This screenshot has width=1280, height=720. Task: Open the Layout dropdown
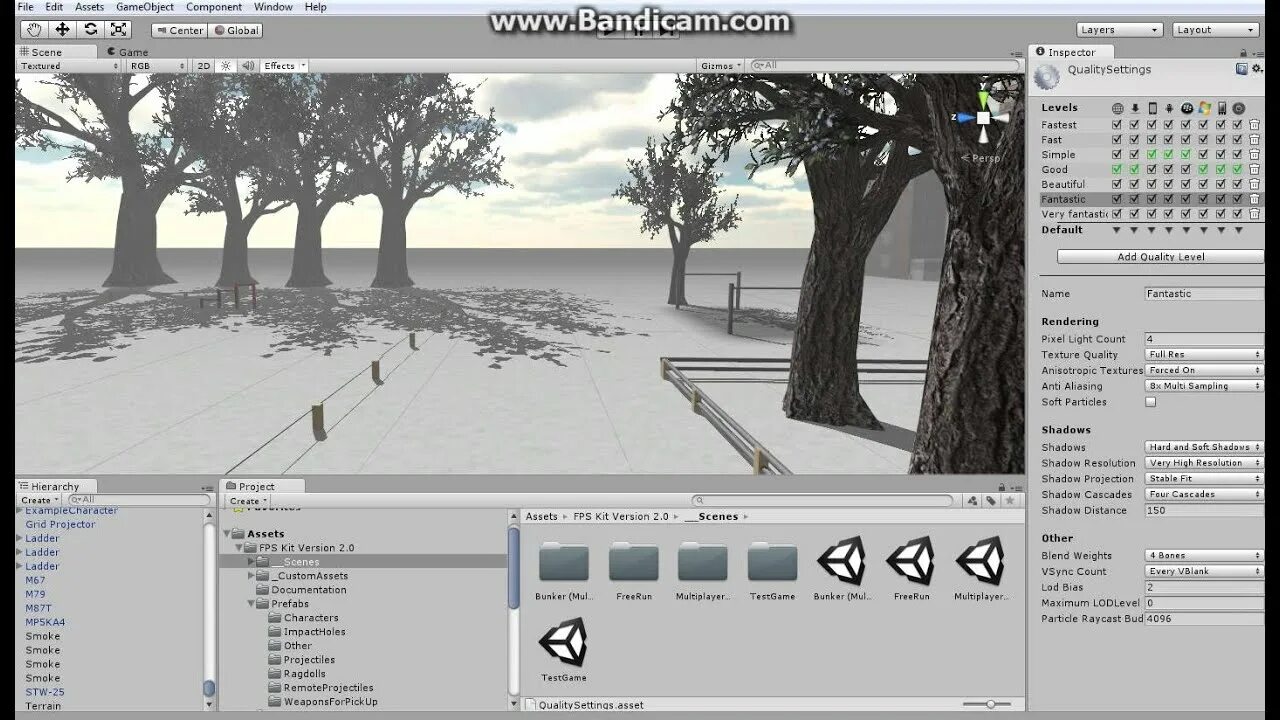[1216, 30]
